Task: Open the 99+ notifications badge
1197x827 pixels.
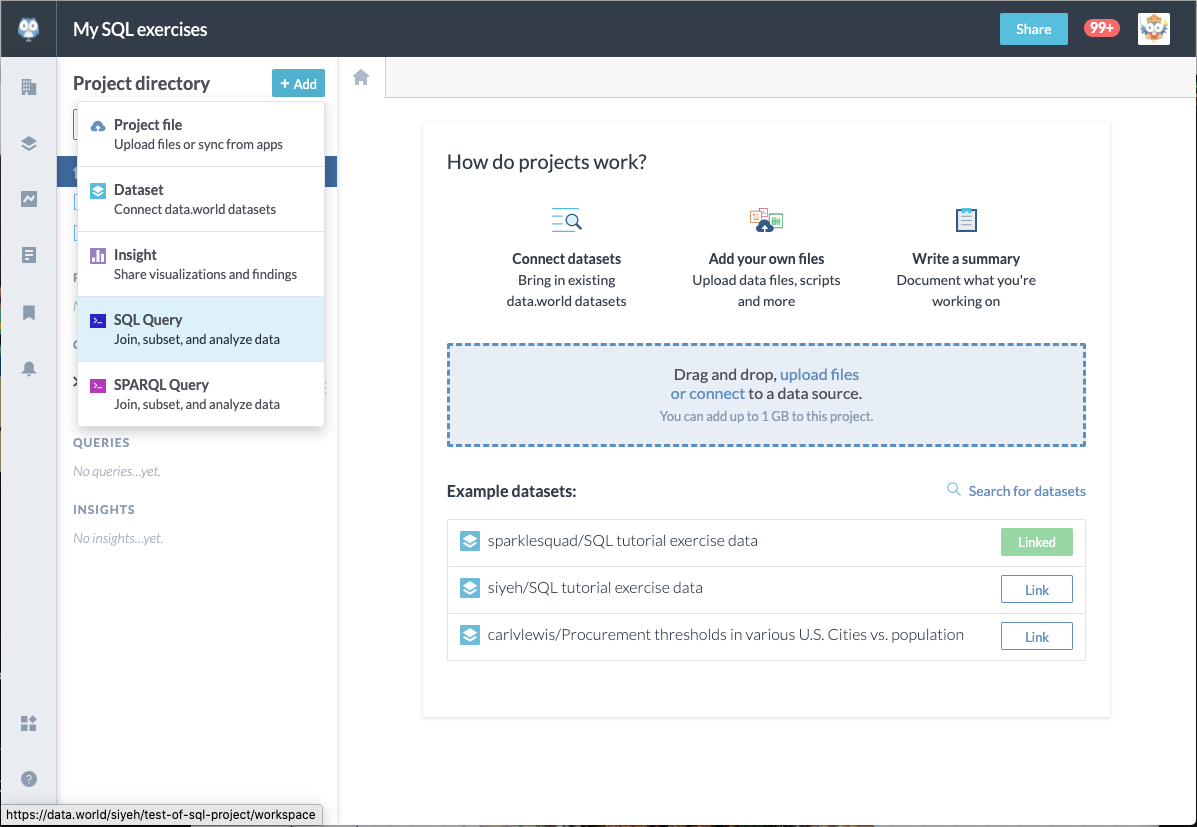Action: (x=1102, y=28)
